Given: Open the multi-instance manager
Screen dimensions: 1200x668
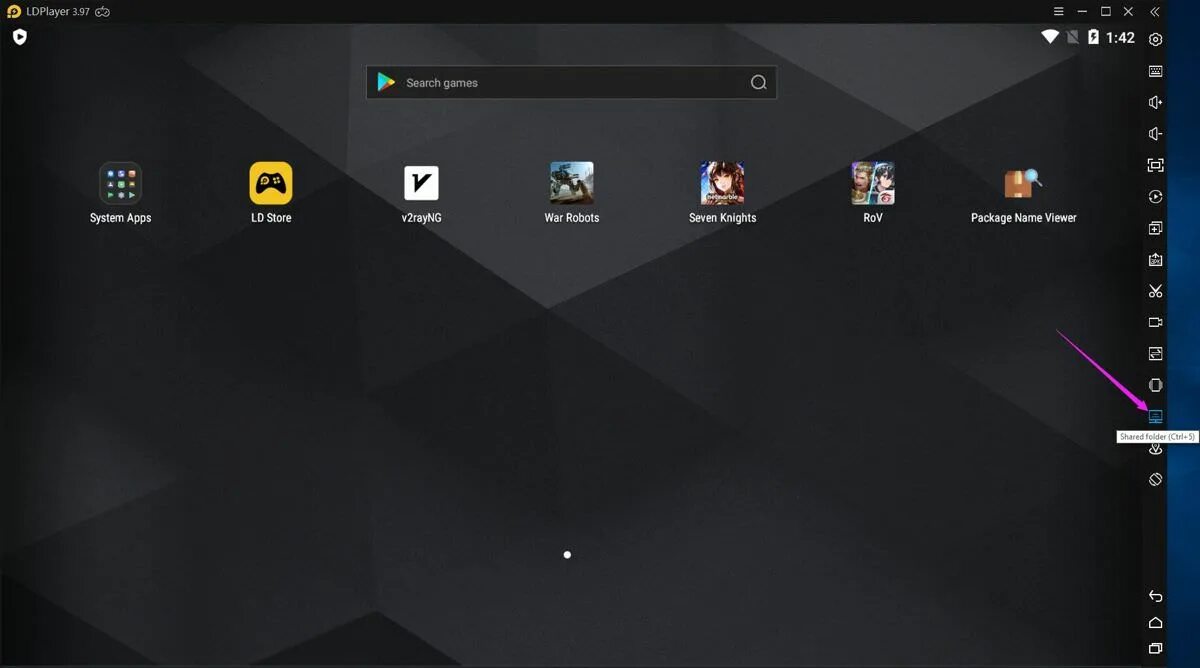Looking at the screenshot, I should [1155, 227].
